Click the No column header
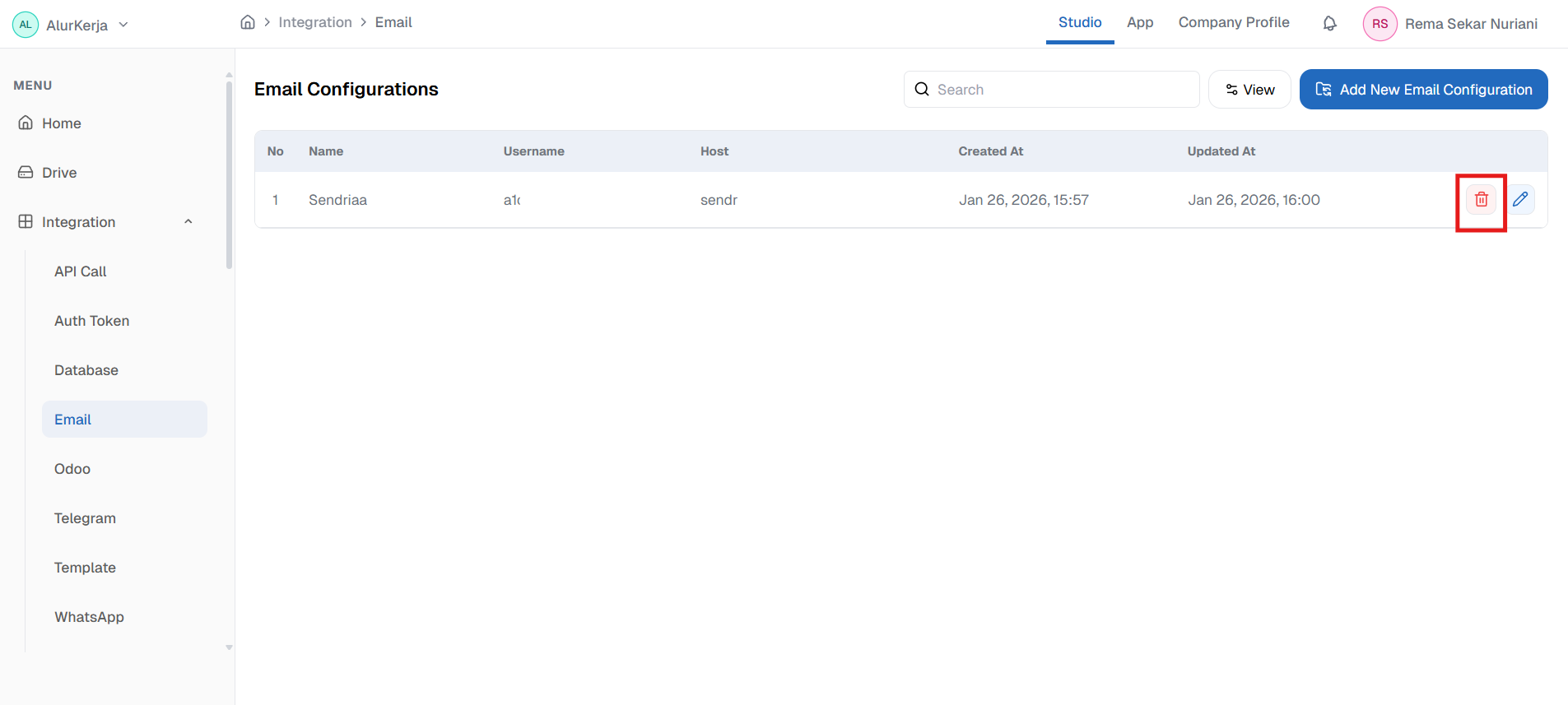1568x705 pixels. [x=275, y=151]
